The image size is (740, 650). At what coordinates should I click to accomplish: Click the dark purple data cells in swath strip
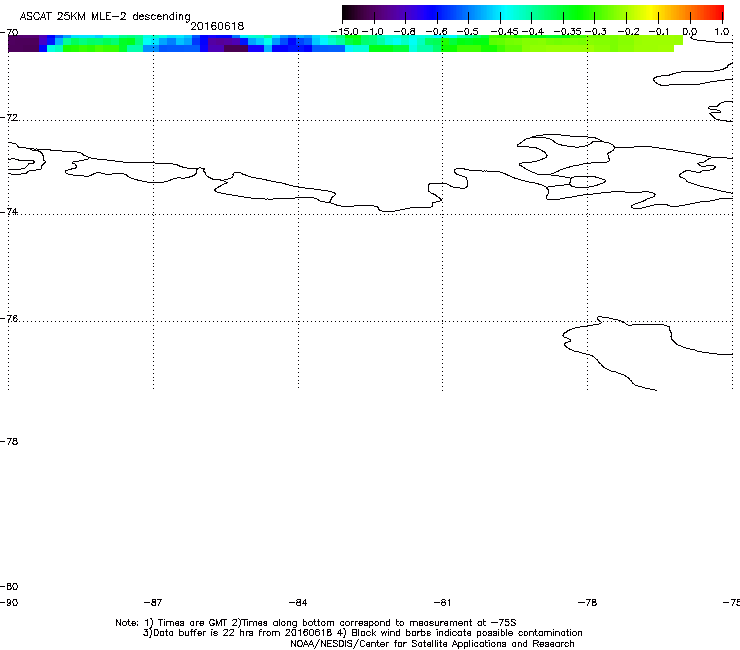[24, 43]
